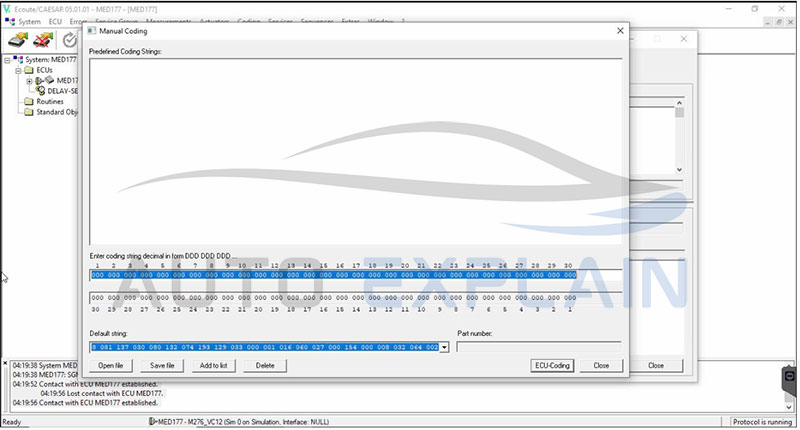Click log line '04:19:52 Contact with ECU MED177 established'
The width and height of the screenshot is (800, 430).
85,384
